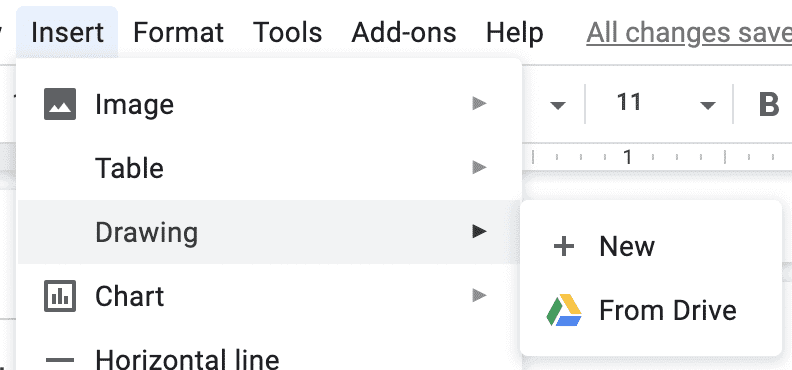Image resolution: width=792 pixels, height=370 pixels.
Task: Open the Tools menu
Action: tap(287, 33)
